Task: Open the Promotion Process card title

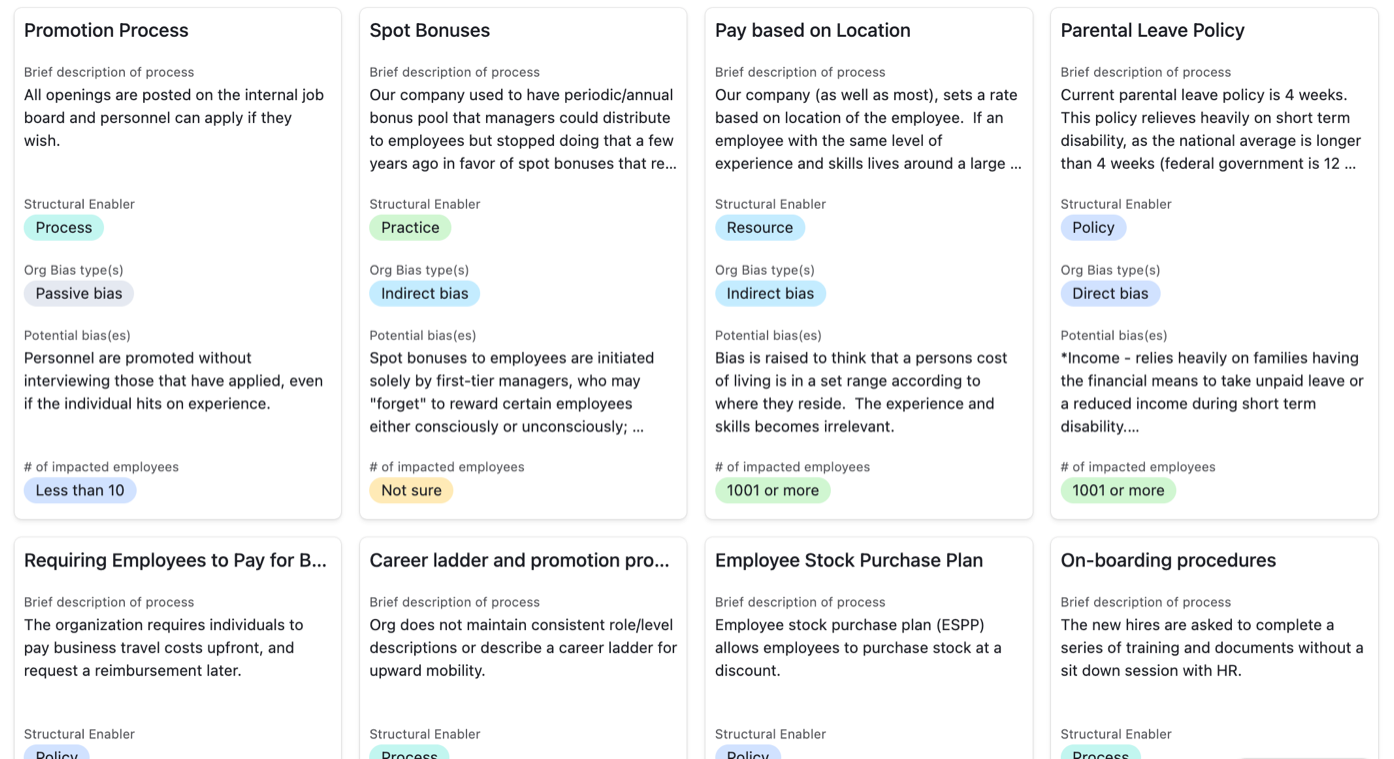Action: pos(106,30)
